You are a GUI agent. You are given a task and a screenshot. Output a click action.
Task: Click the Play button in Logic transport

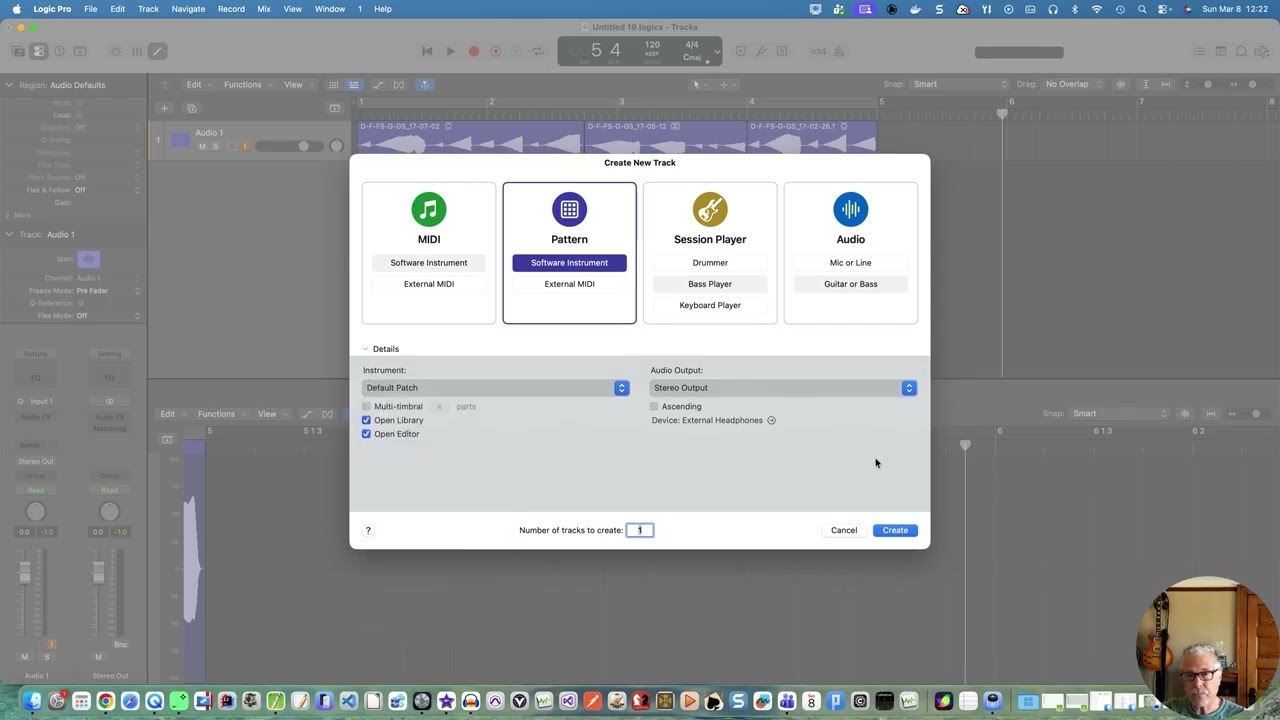pos(450,51)
